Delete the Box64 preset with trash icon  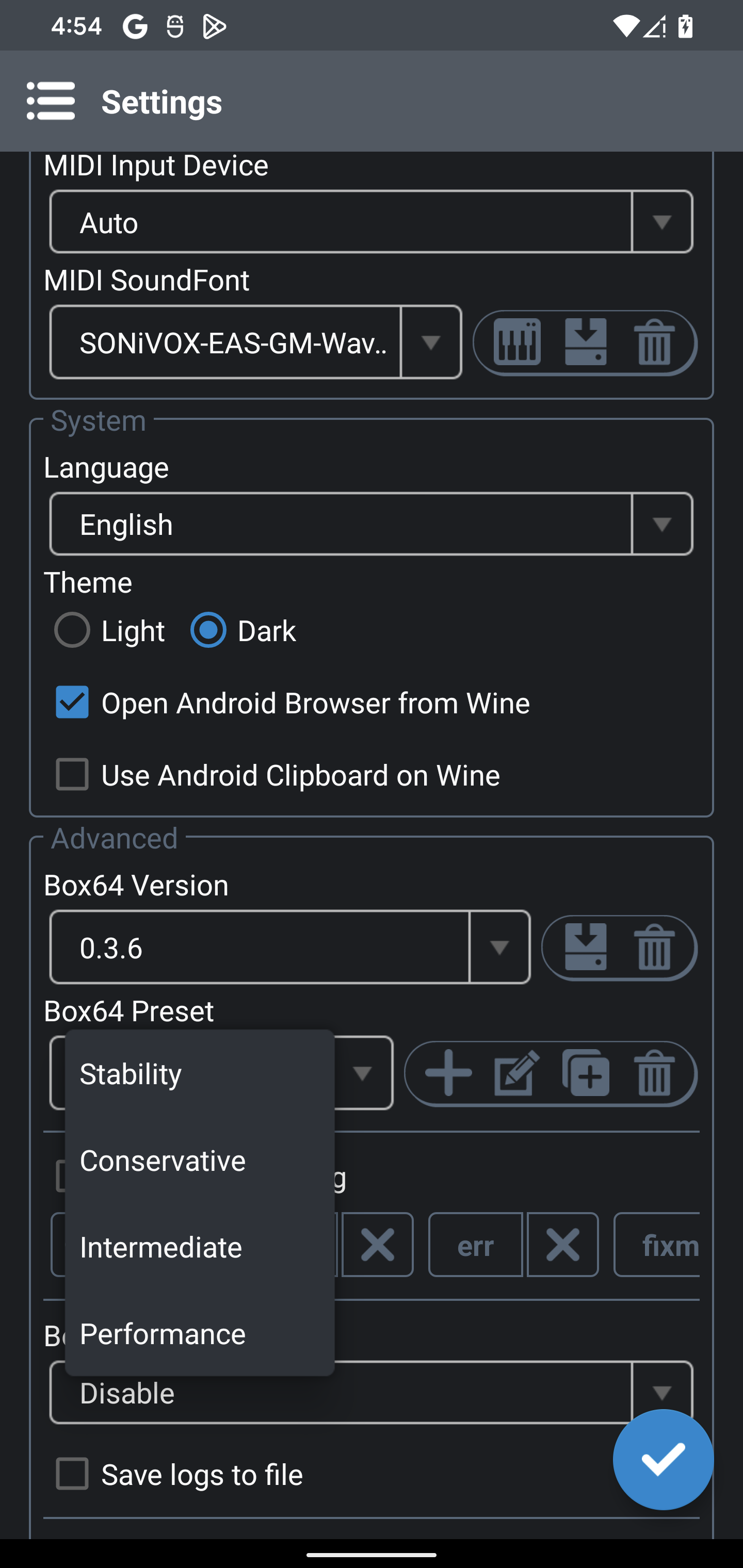tap(654, 1073)
